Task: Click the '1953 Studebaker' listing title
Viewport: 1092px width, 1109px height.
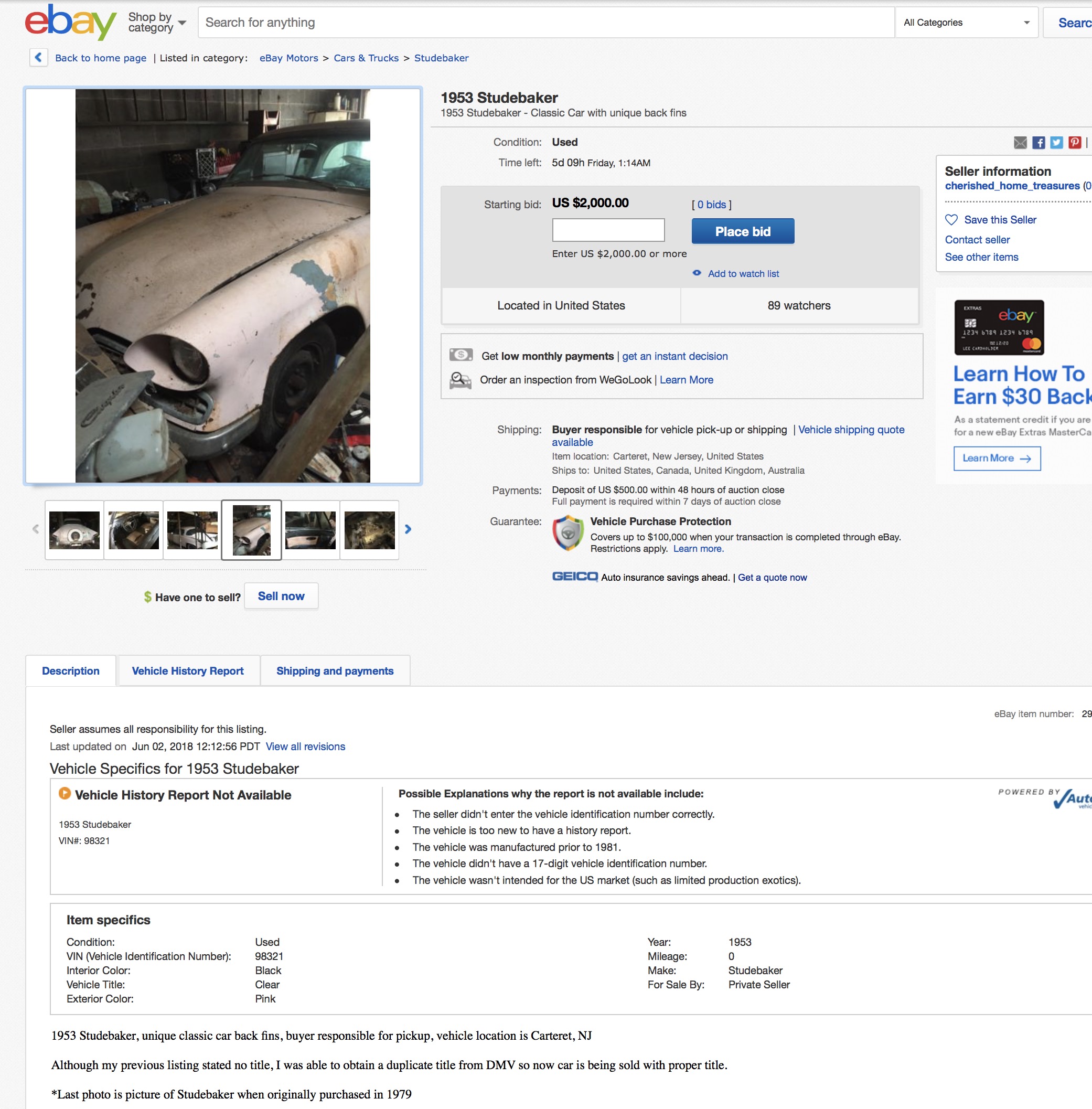Action: [x=499, y=98]
